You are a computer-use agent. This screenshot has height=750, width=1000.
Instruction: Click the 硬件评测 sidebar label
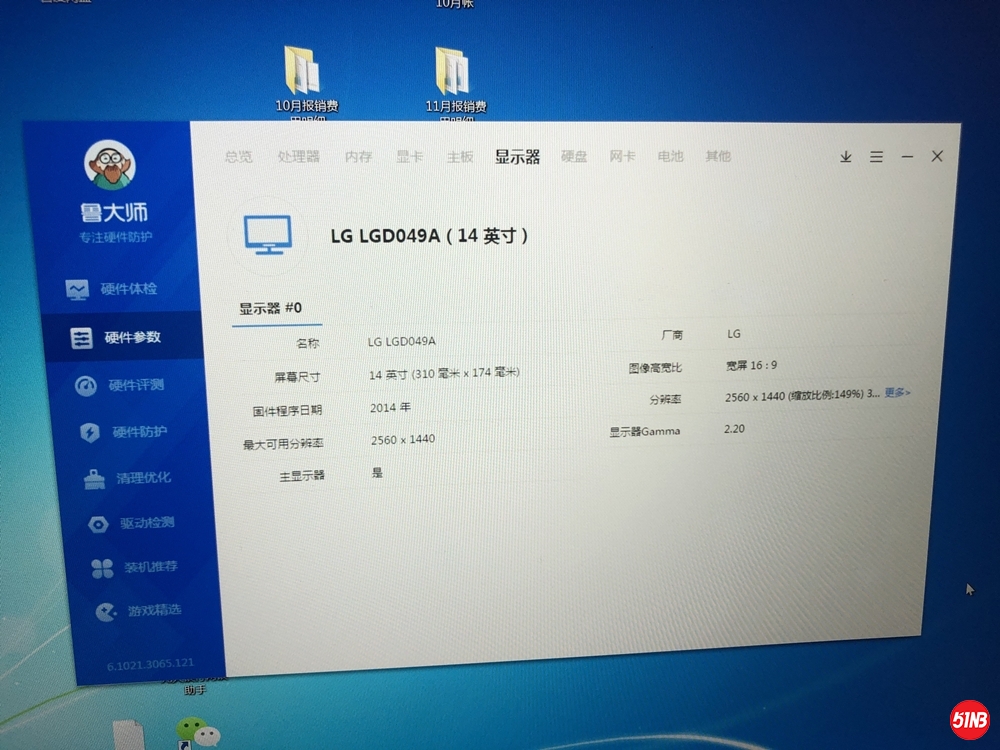(x=136, y=385)
